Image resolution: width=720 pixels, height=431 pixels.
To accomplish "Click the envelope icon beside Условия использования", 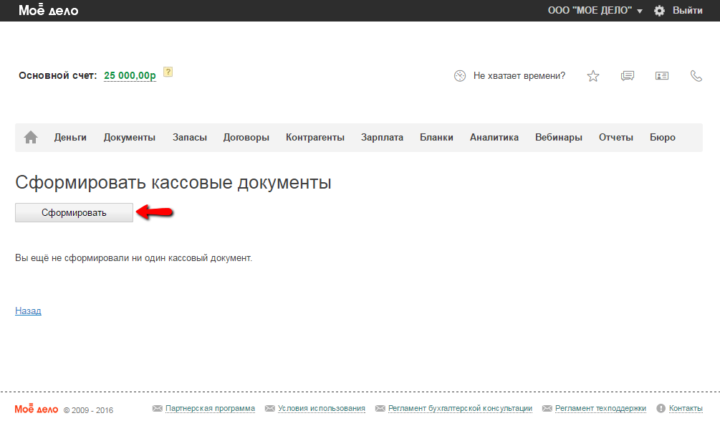I will pos(270,408).
